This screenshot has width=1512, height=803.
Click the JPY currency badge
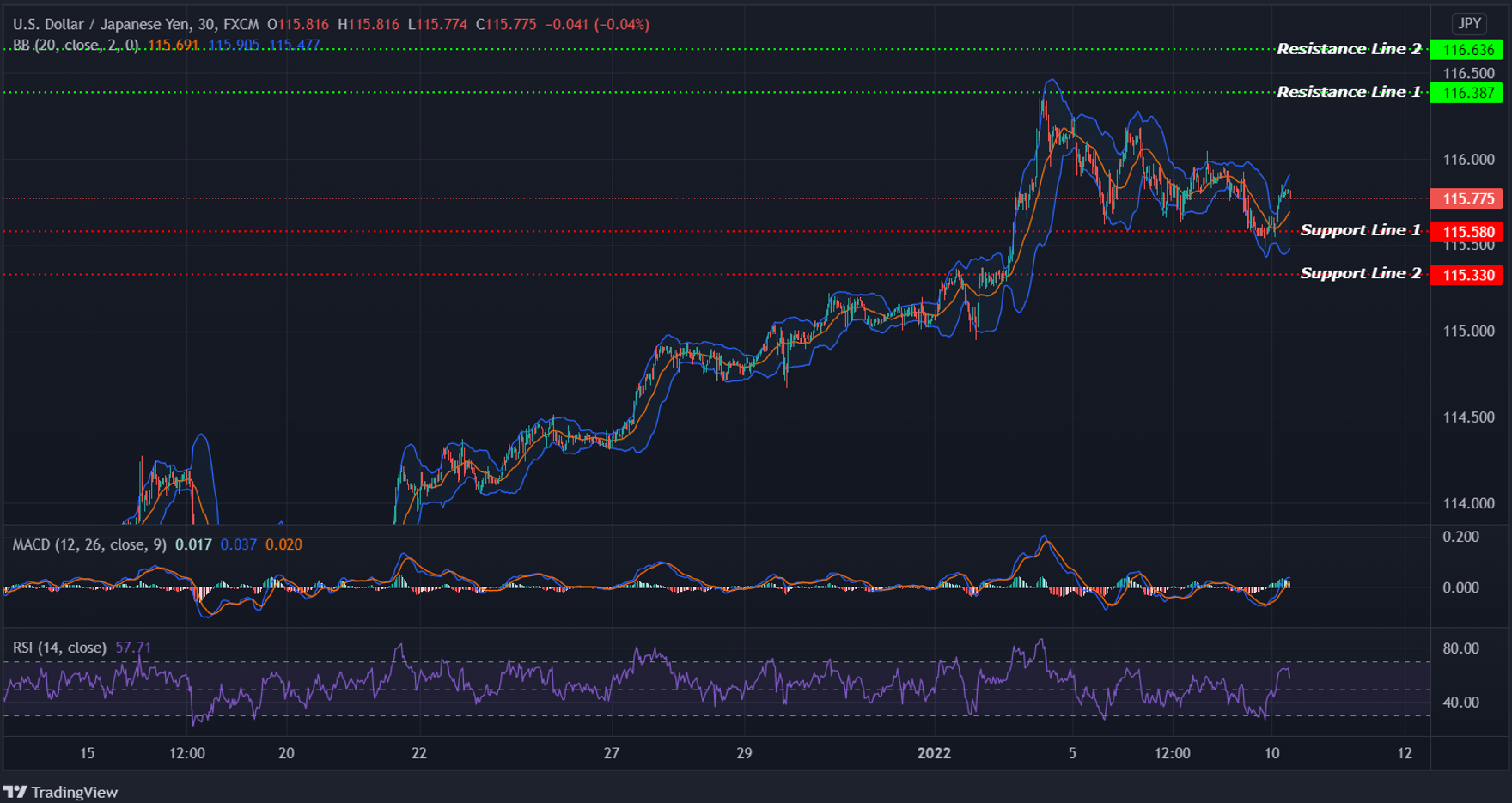1469,24
